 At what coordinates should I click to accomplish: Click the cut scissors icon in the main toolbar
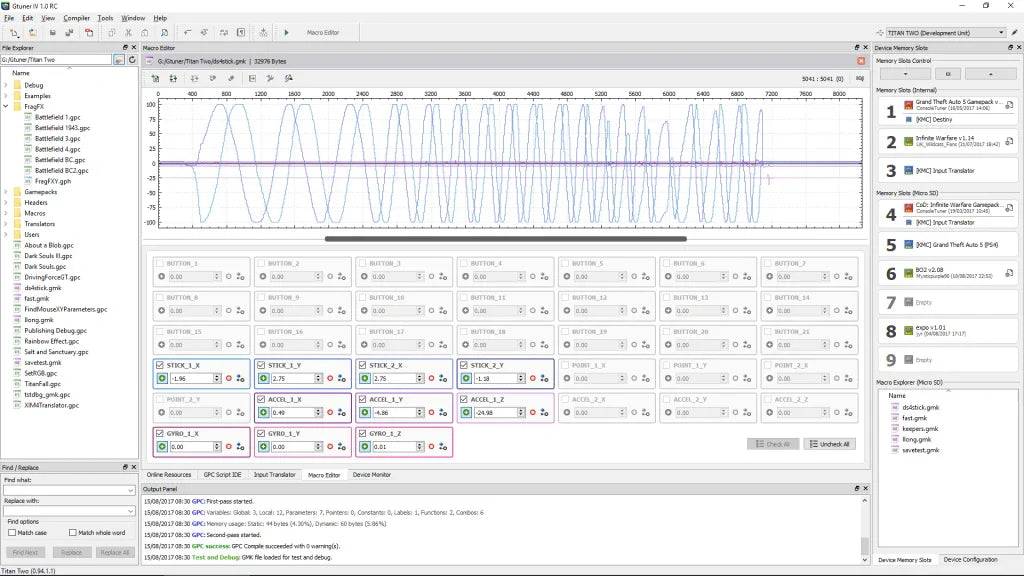[x=129, y=33]
